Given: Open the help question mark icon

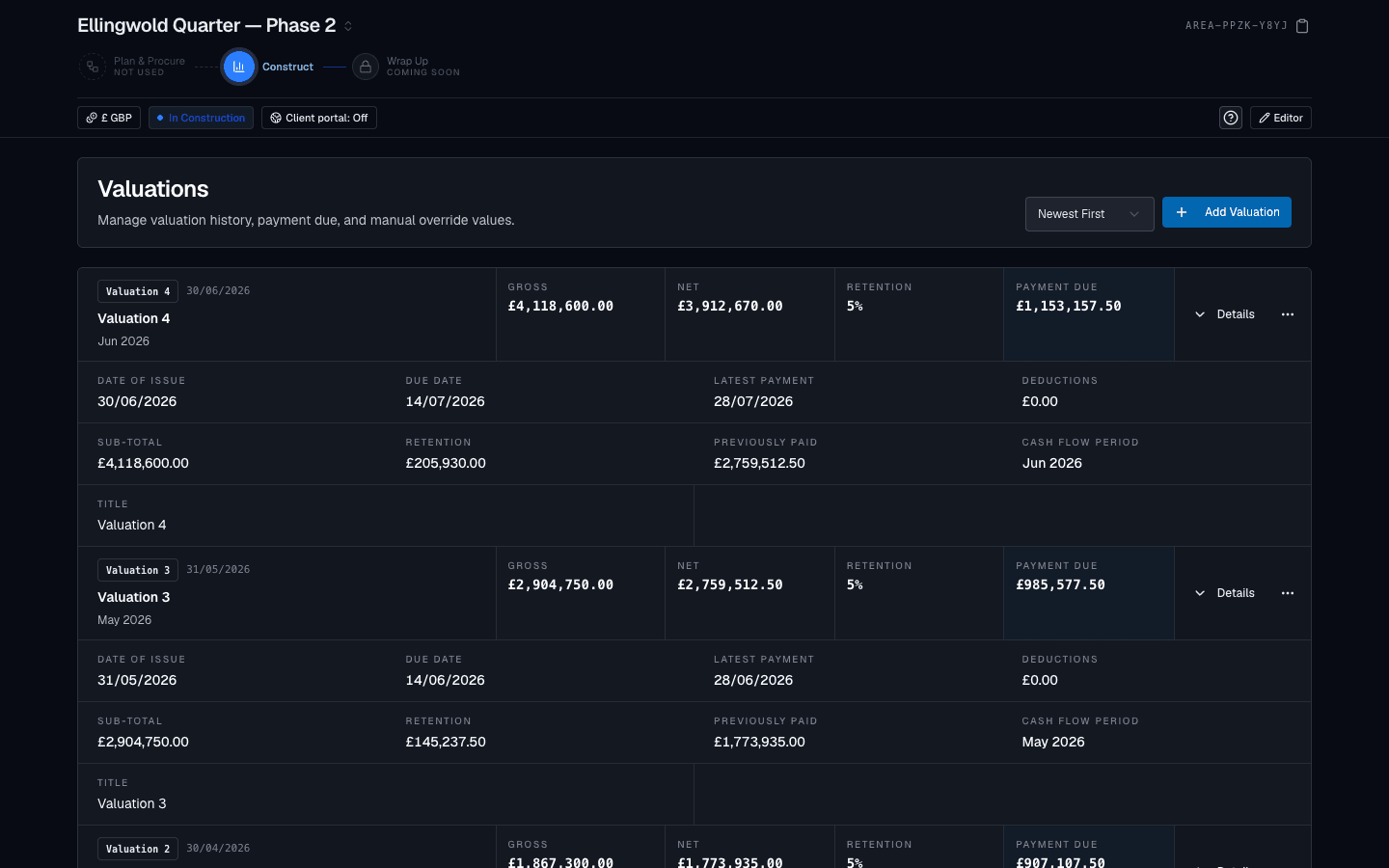Looking at the screenshot, I should pos(1231,118).
